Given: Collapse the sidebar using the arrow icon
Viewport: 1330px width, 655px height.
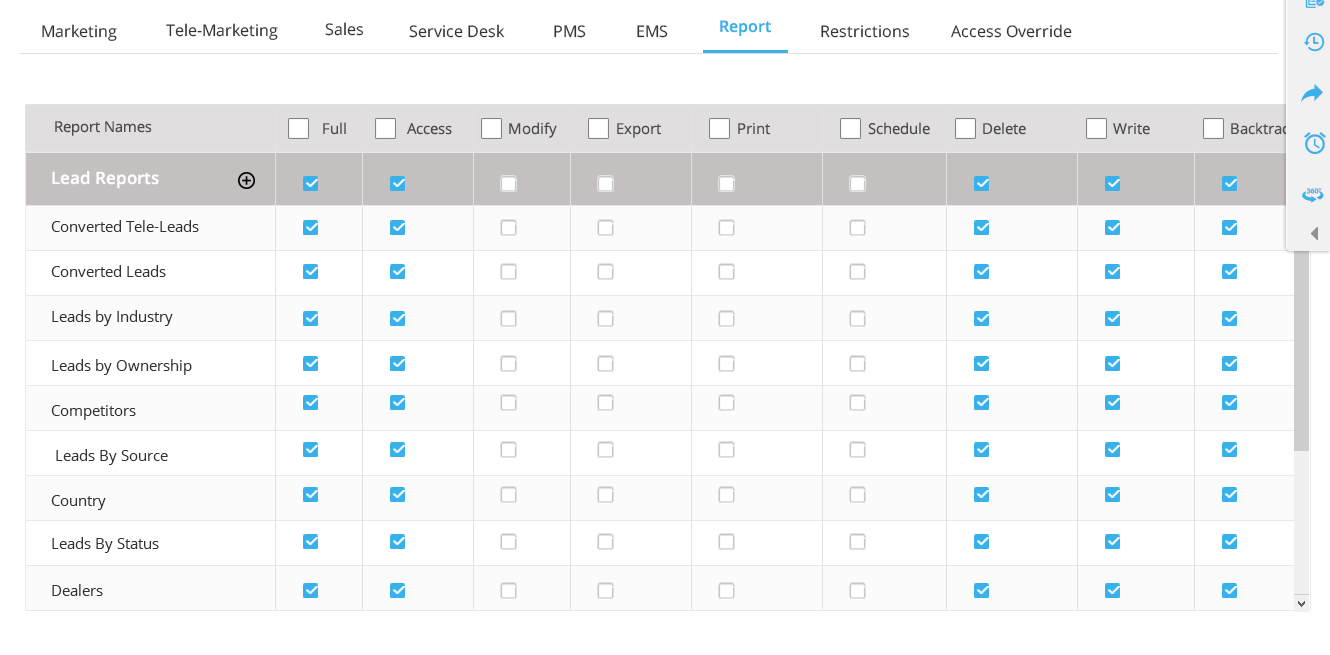Looking at the screenshot, I should click(1313, 233).
